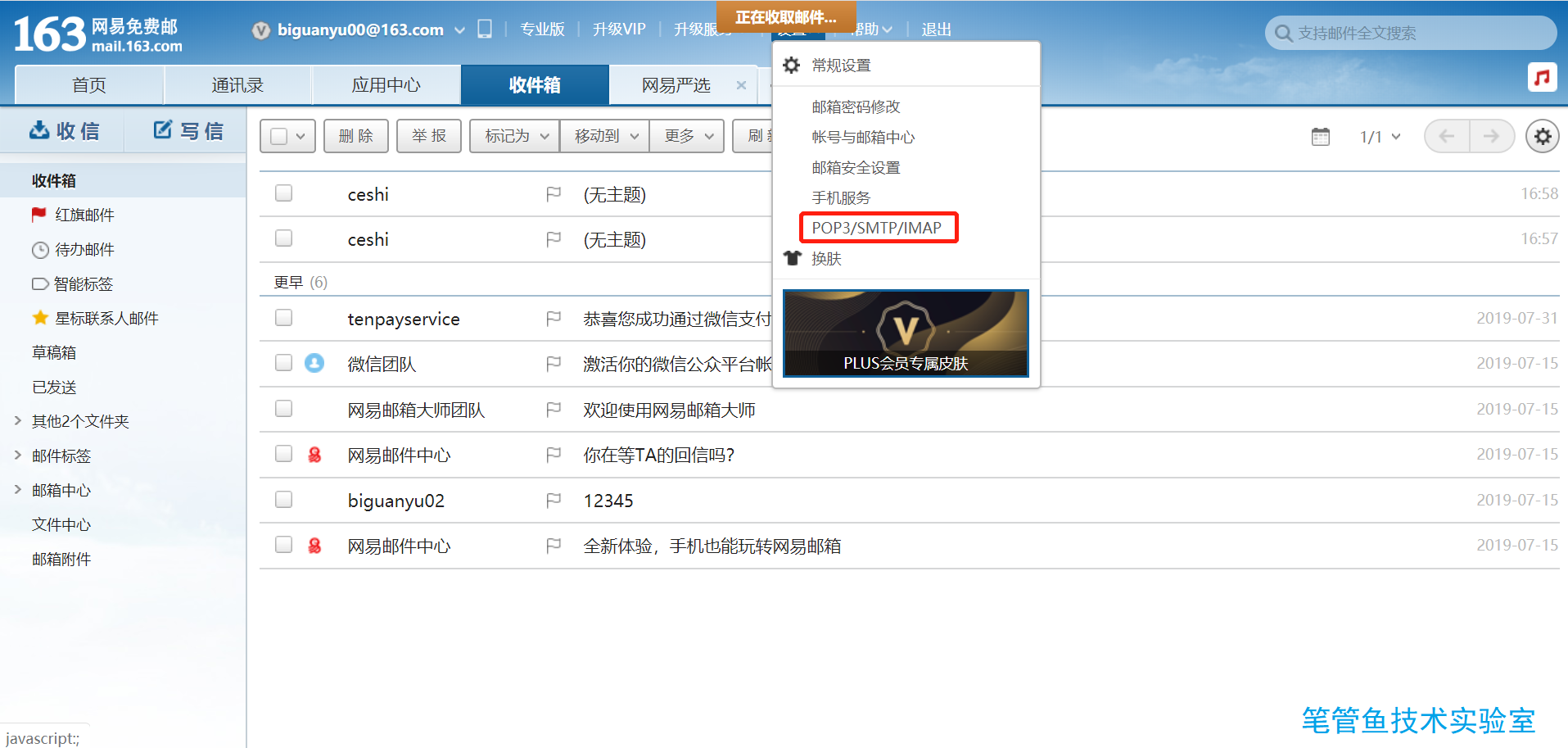Screen dimensions: 1568x748
Task: Open POP3/SMTP/IMAP from the settings menu
Action: pyautogui.click(x=878, y=227)
